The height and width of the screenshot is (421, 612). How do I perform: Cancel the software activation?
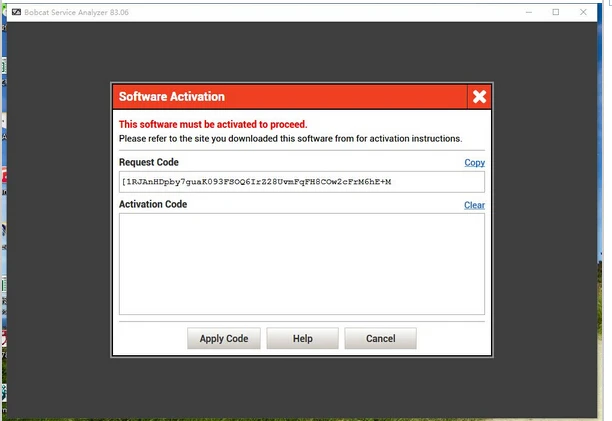[381, 338]
